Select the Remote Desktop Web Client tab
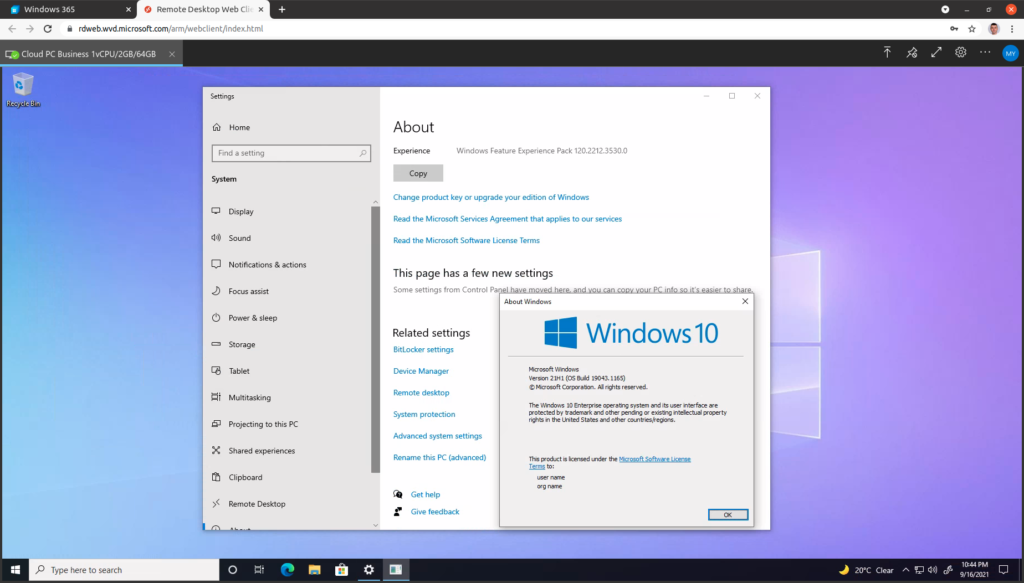Screen dimensions: 1024x583 tap(204, 9)
